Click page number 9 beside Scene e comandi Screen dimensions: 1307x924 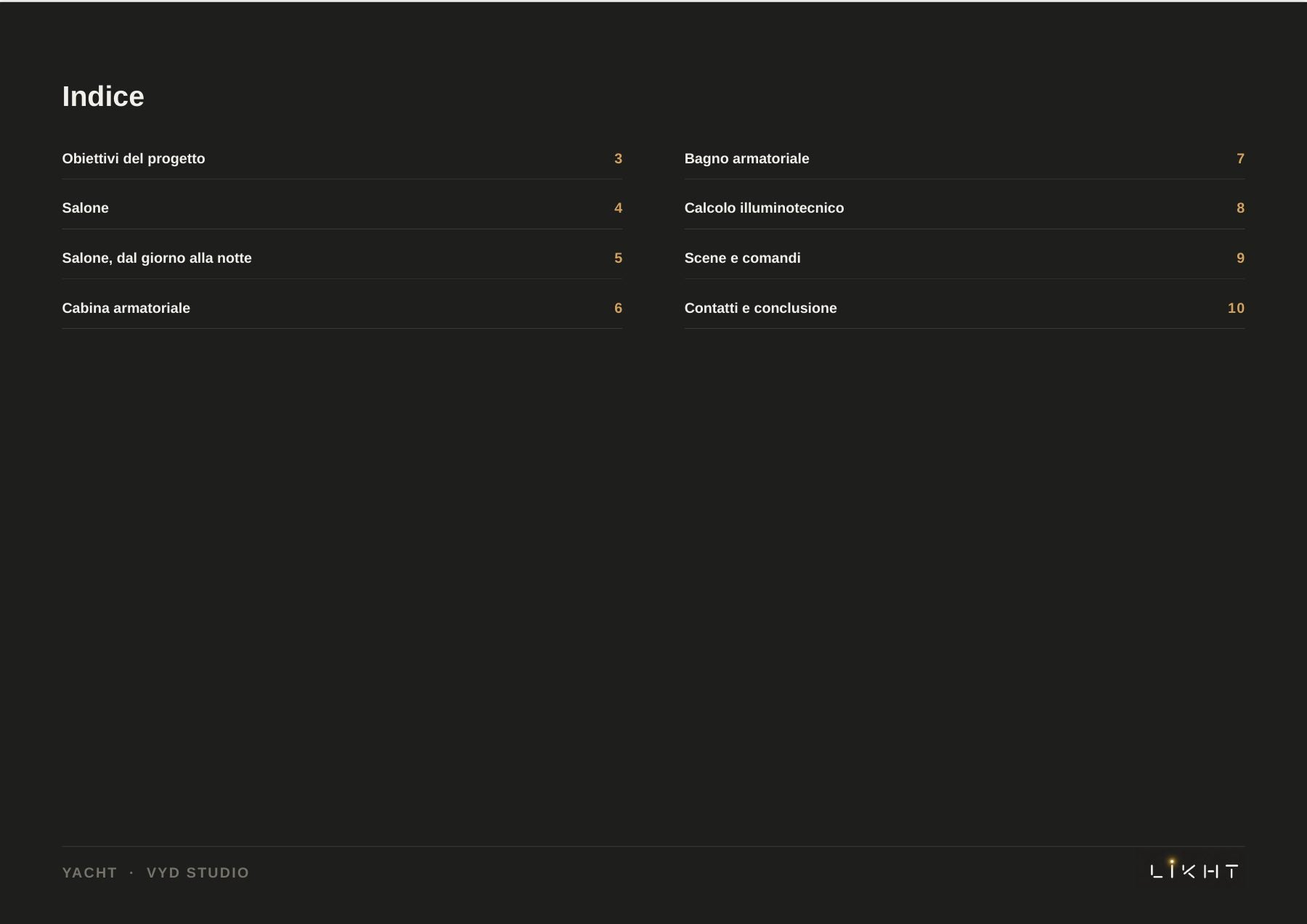(x=1240, y=258)
